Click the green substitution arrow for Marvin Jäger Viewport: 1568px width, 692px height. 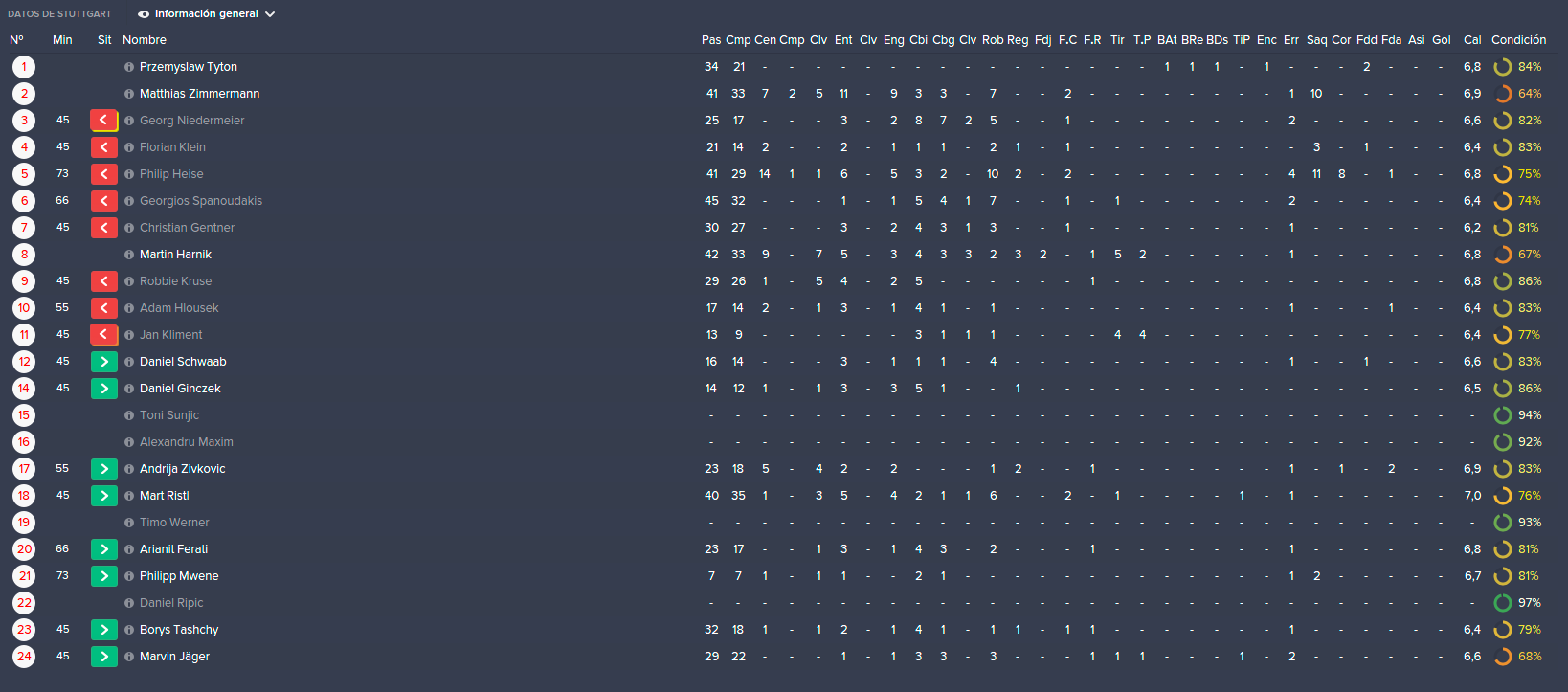pyautogui.click(x=104, y=657)
